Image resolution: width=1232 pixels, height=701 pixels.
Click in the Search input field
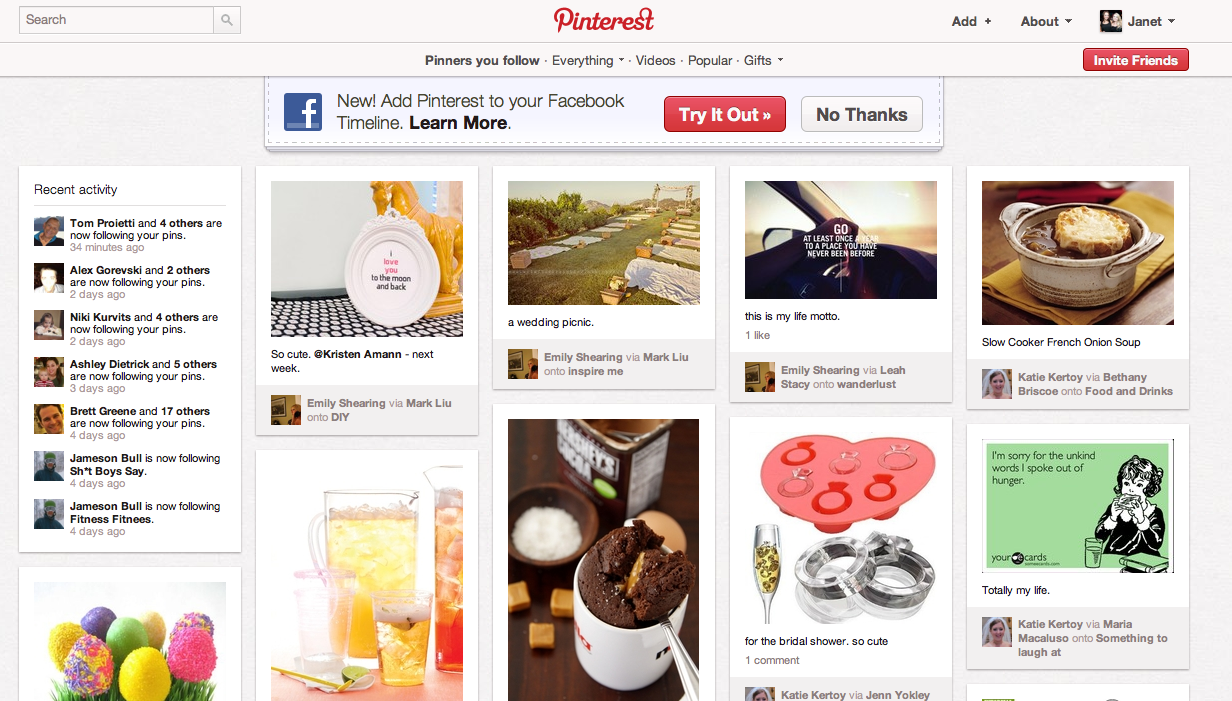[x=117, y=20]
